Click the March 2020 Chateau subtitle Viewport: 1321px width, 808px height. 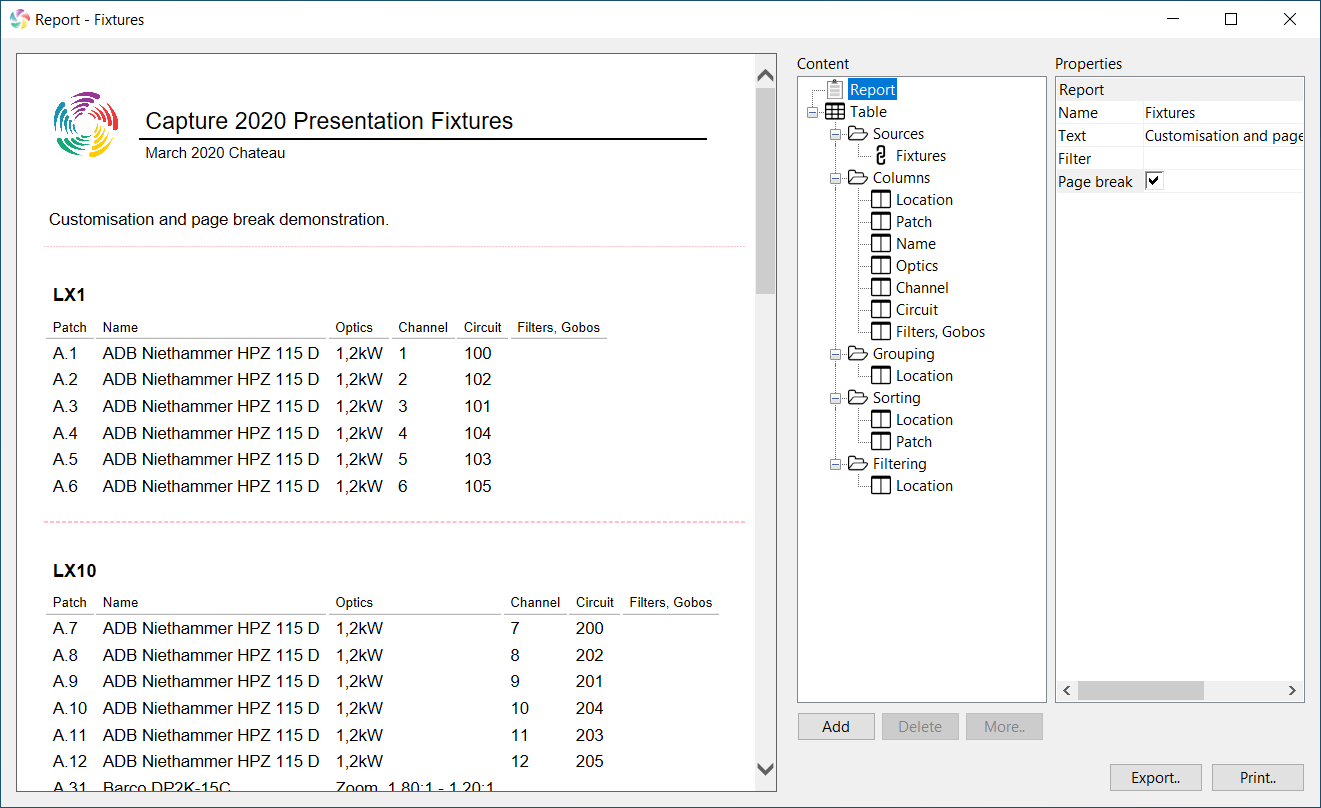coord(215,153)
